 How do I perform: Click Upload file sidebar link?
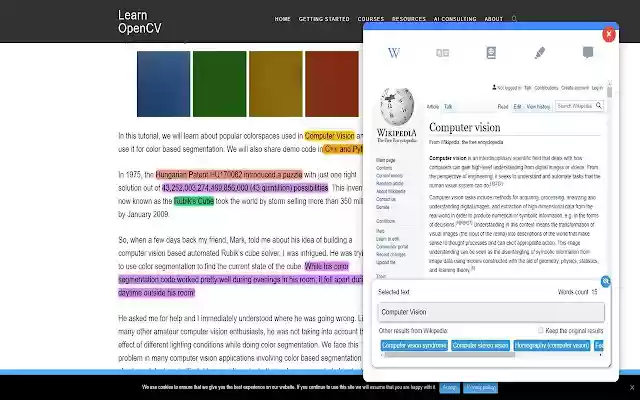tap(386, 262)
